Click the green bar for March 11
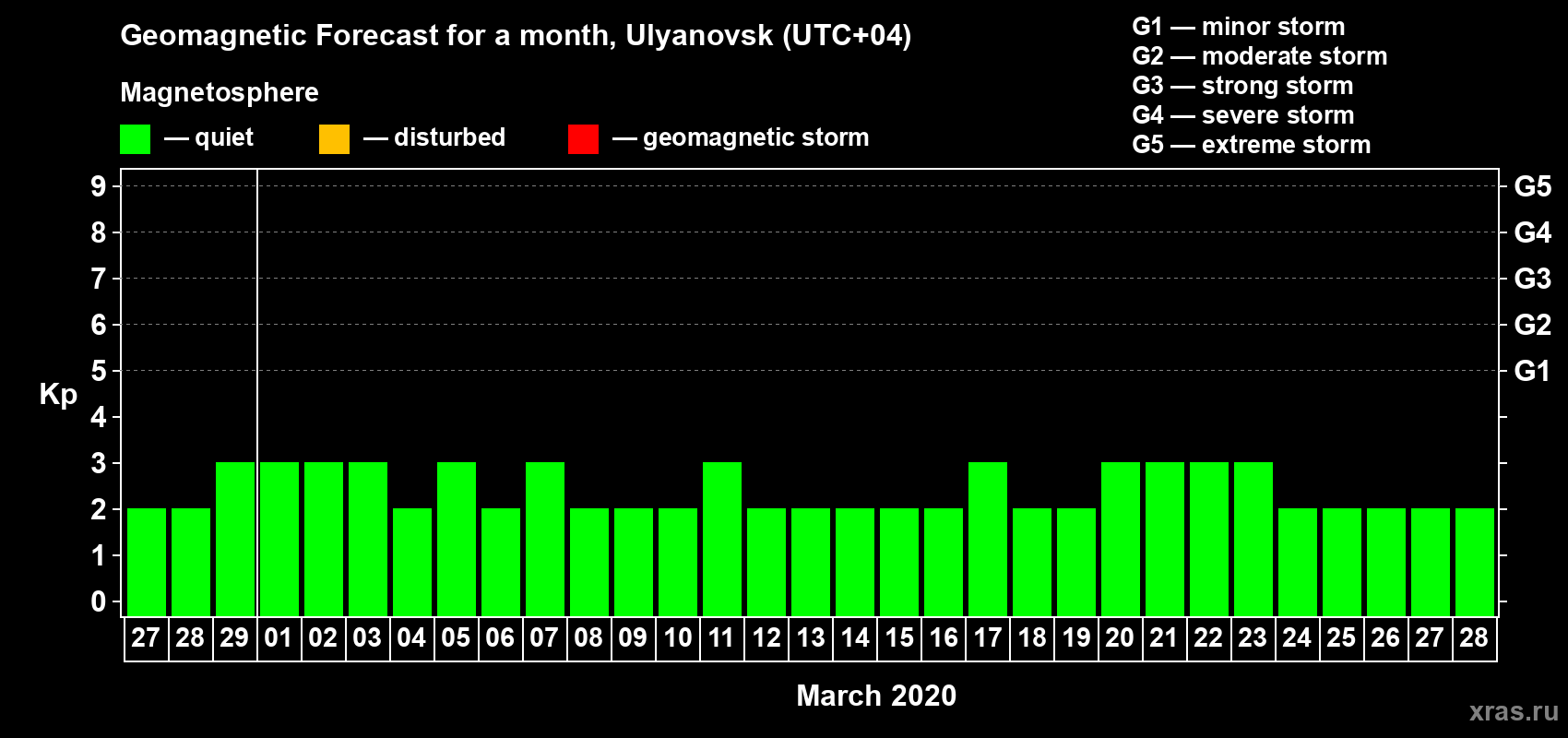The image size is (1568, 738). [722, 539]
